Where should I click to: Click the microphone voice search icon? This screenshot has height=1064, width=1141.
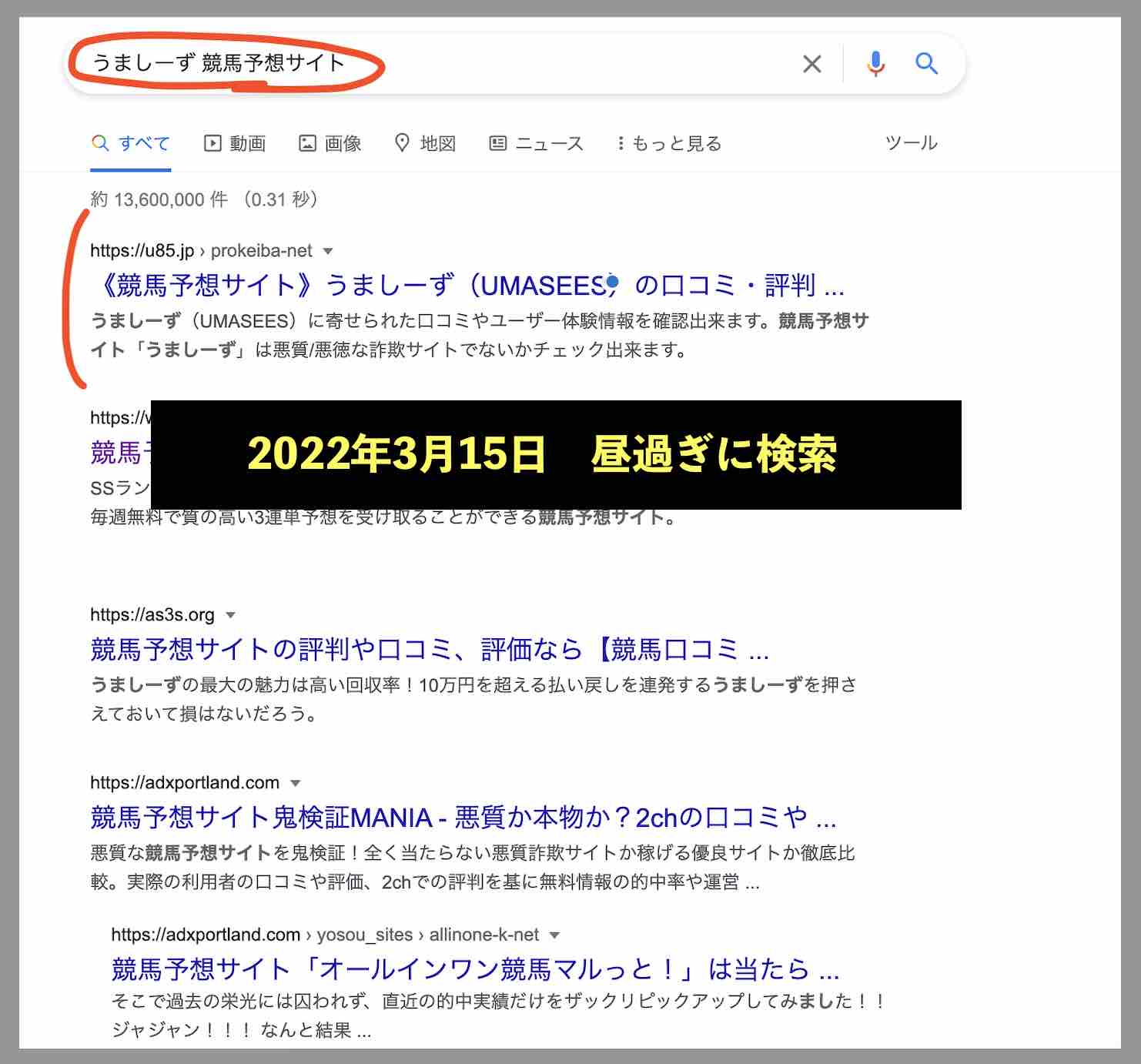coord(874,64)
